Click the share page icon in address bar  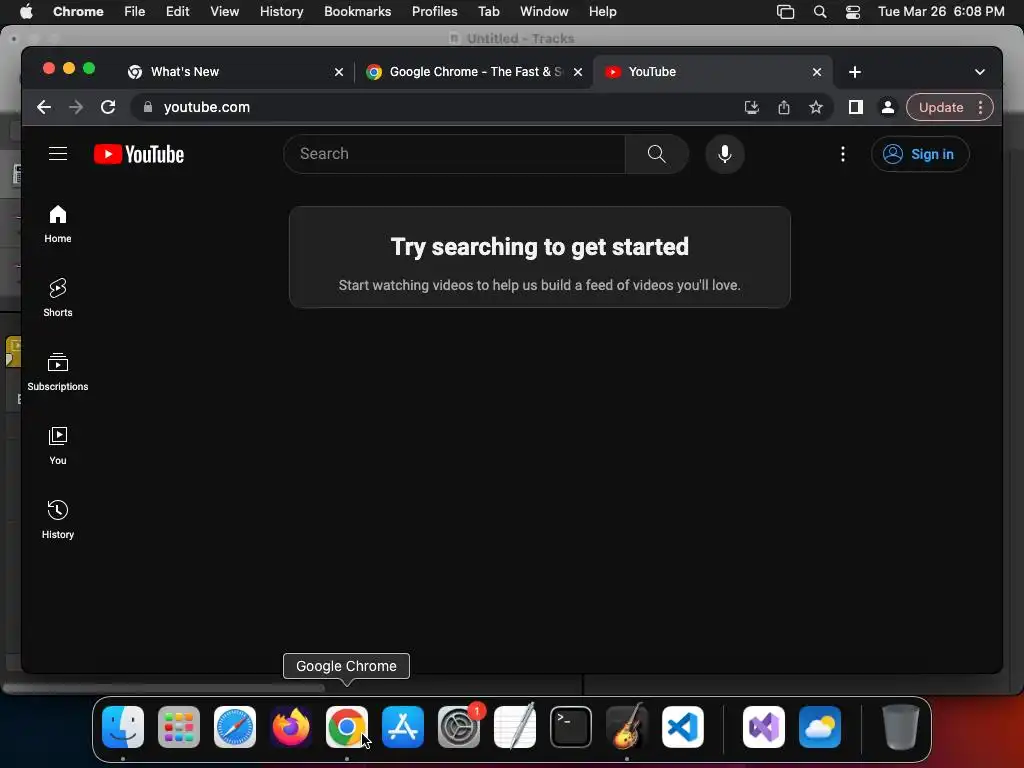click(784, 107)
